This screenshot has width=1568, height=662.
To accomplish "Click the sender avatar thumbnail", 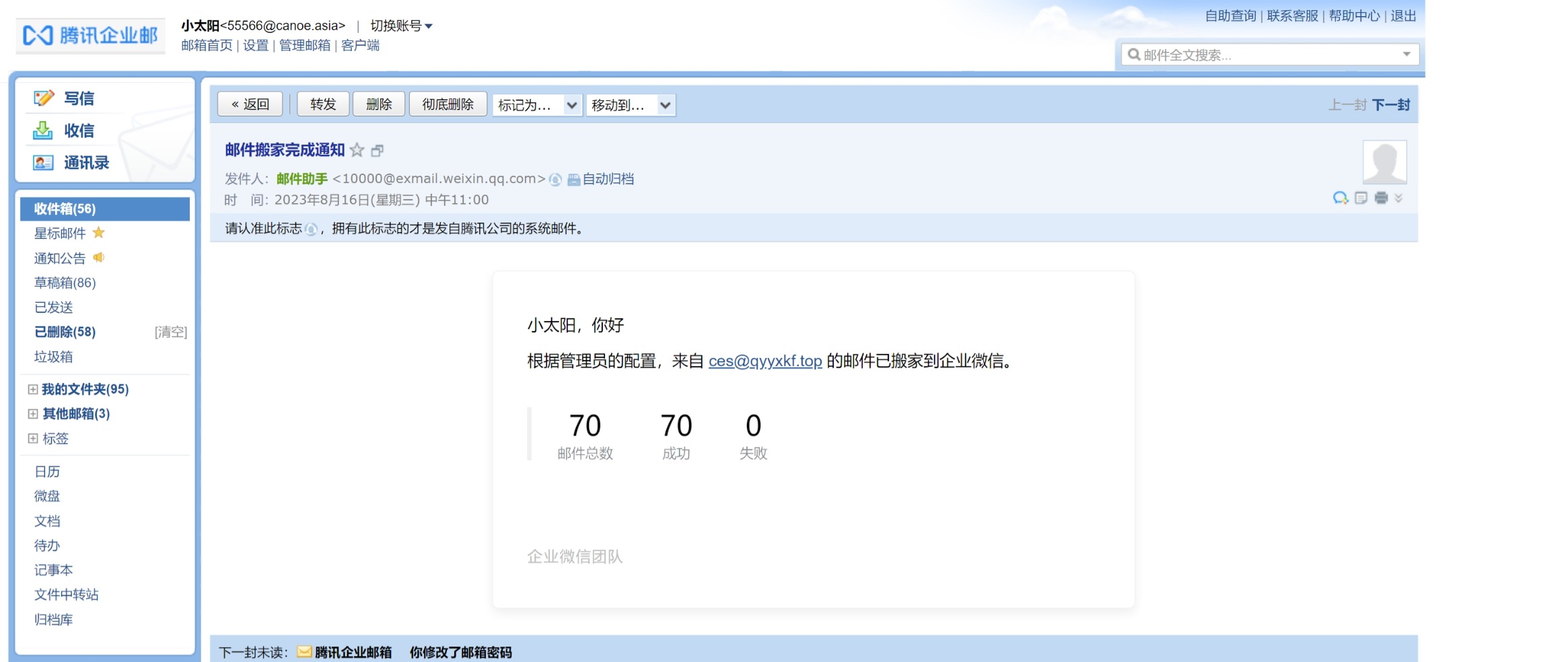I will [1384, 162].
